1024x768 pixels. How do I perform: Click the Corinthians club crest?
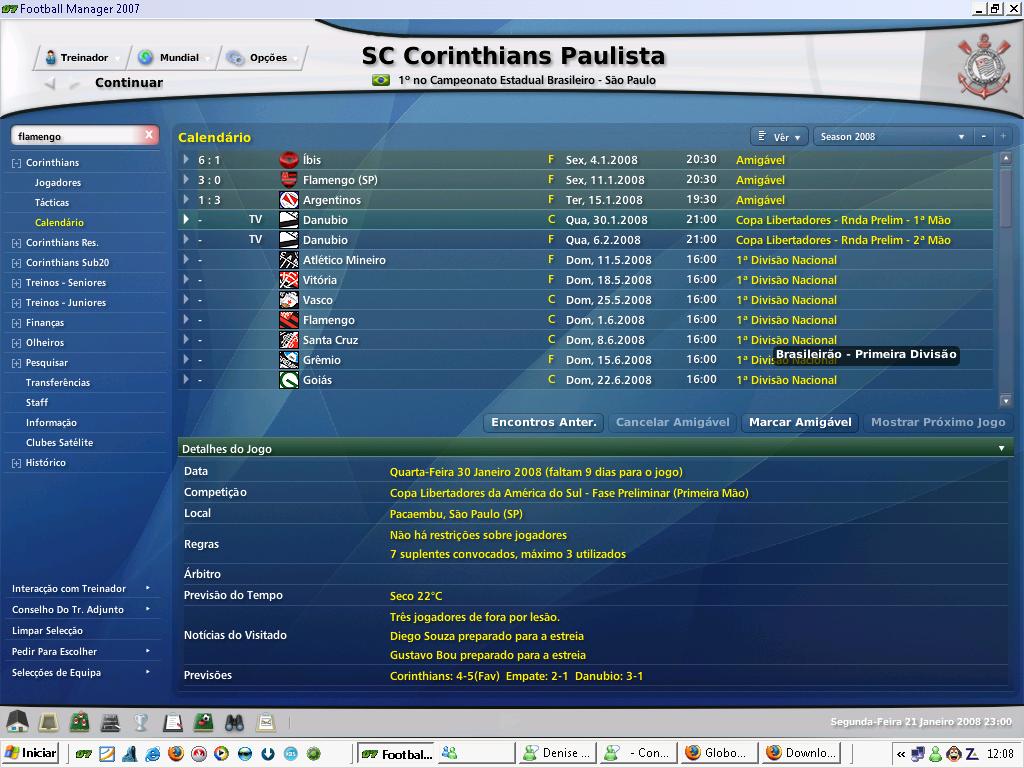(983, 67)
